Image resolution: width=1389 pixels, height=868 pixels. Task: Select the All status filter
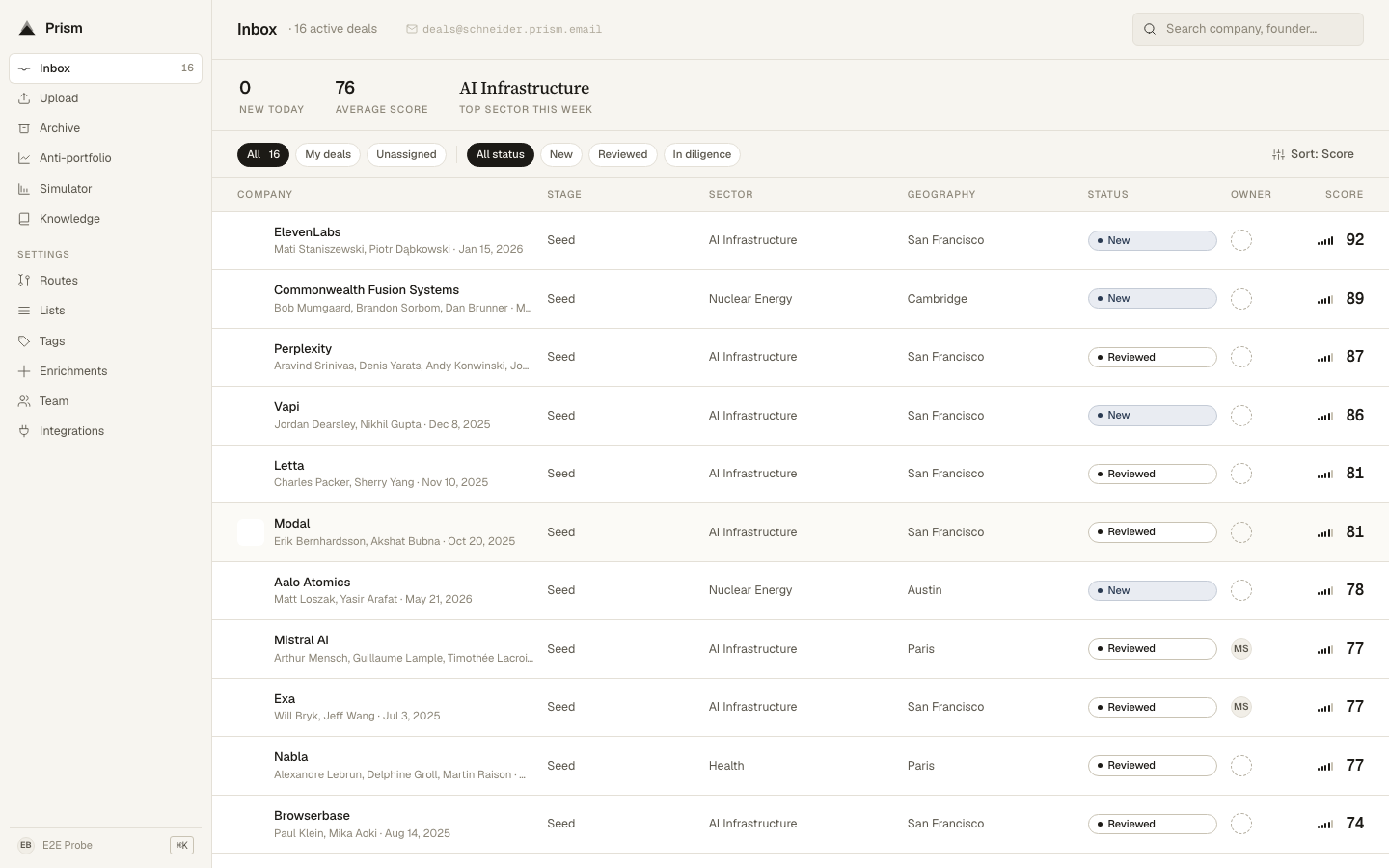tap(500, 154)
